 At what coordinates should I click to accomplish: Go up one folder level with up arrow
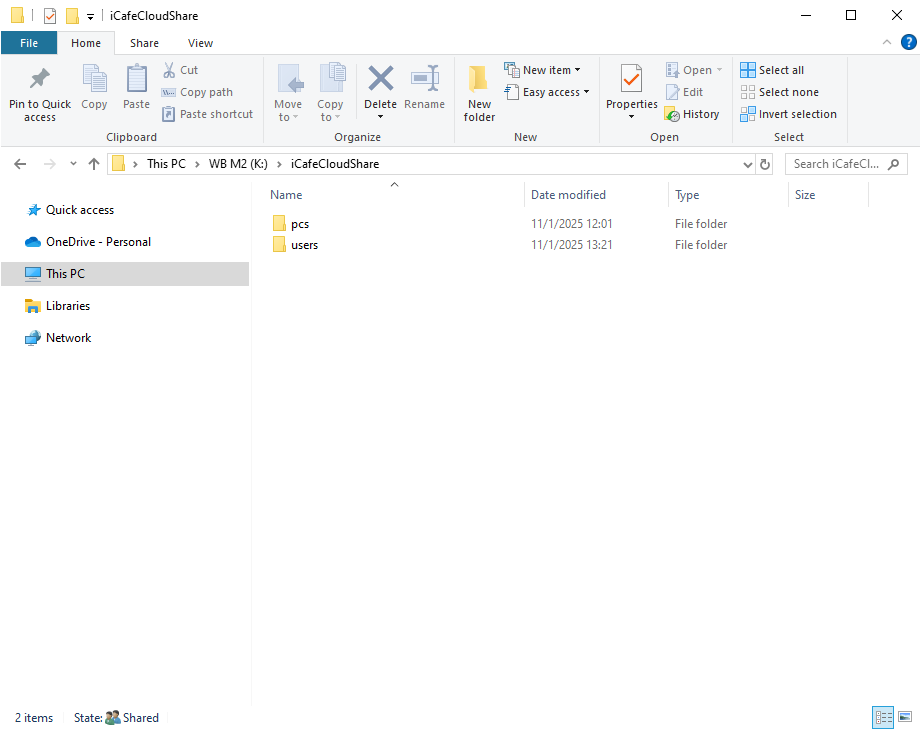[94, 164]
